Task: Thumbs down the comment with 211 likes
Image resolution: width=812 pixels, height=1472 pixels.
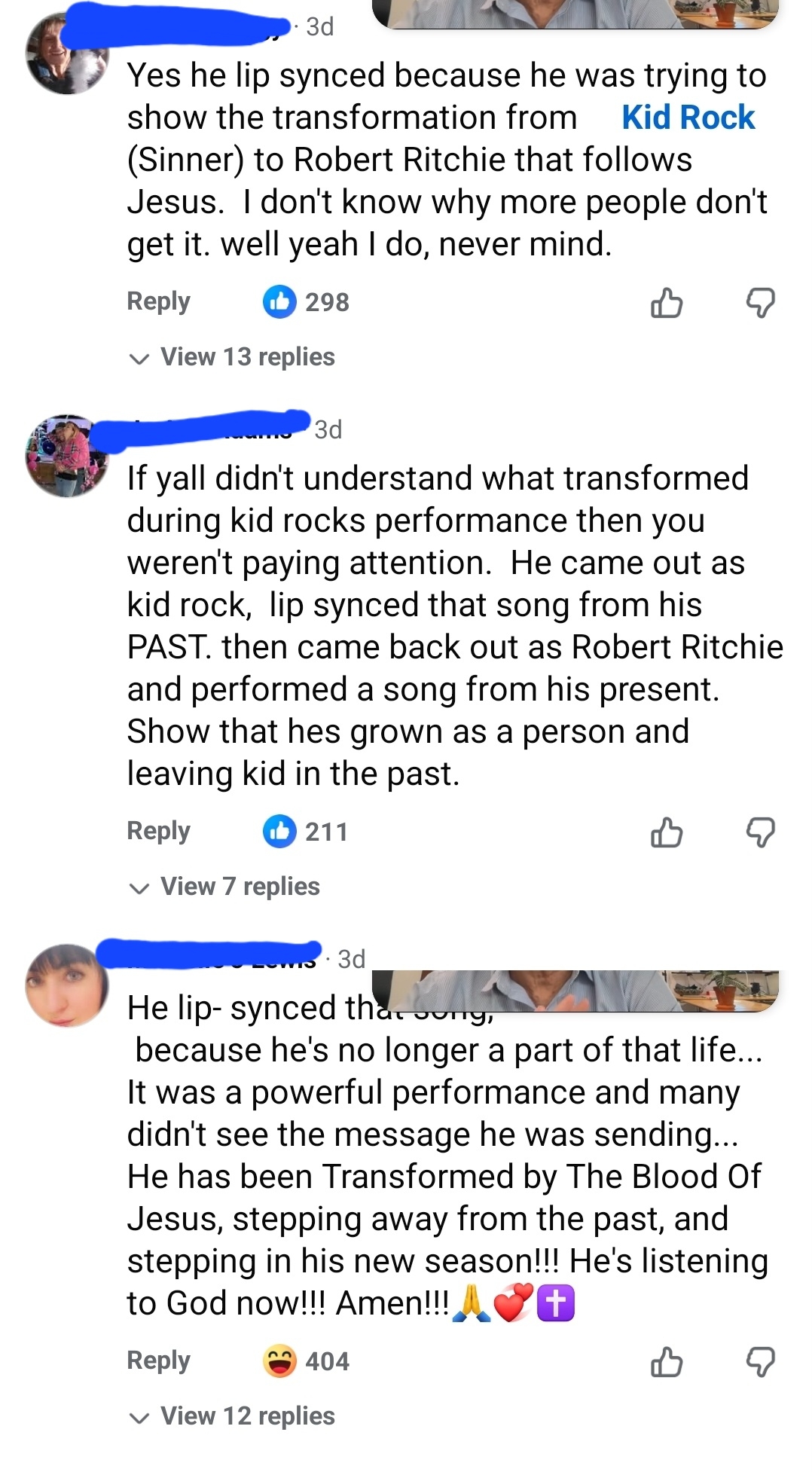Action: coord(760,832)
